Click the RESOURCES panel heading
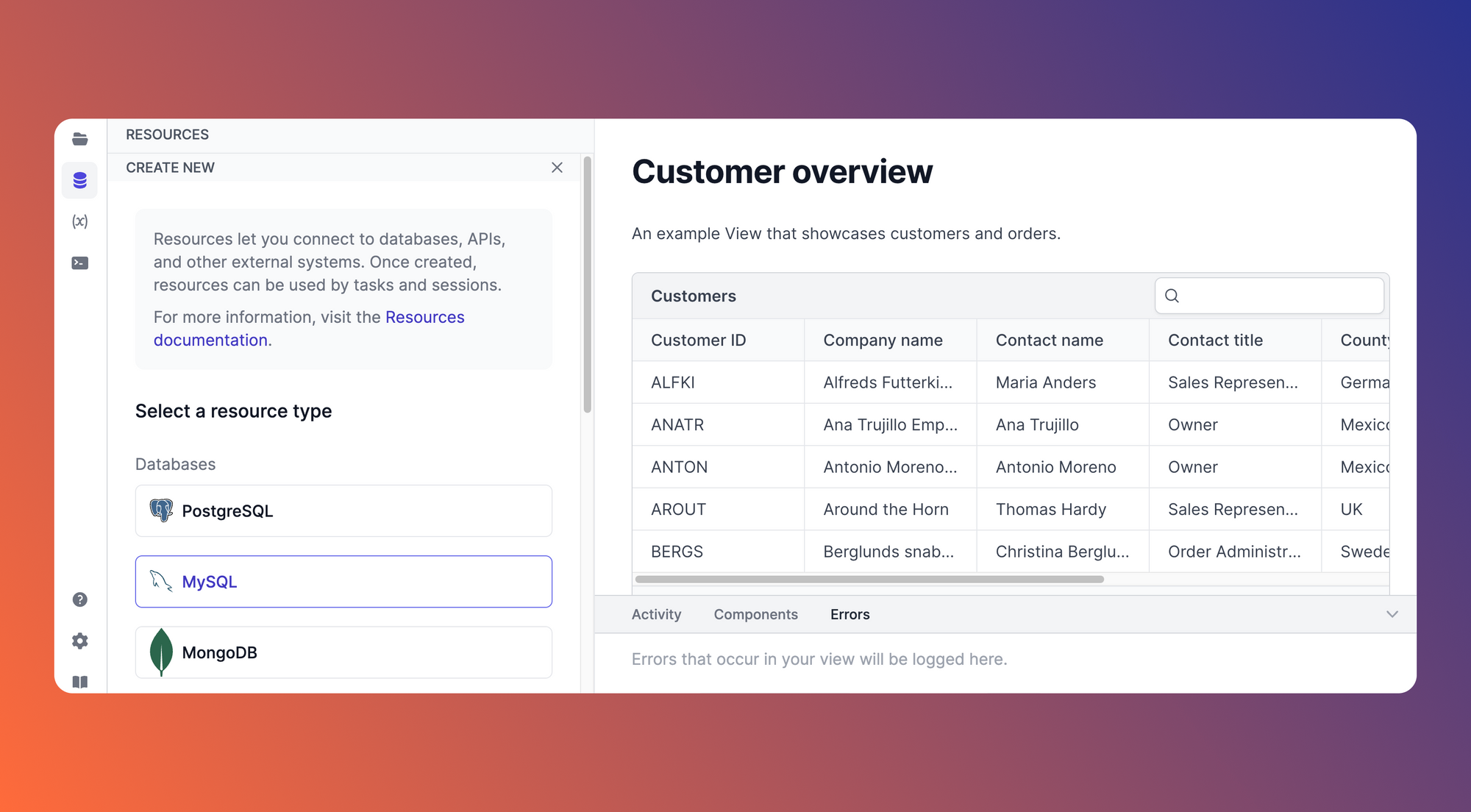 click(x=167, y=135)
